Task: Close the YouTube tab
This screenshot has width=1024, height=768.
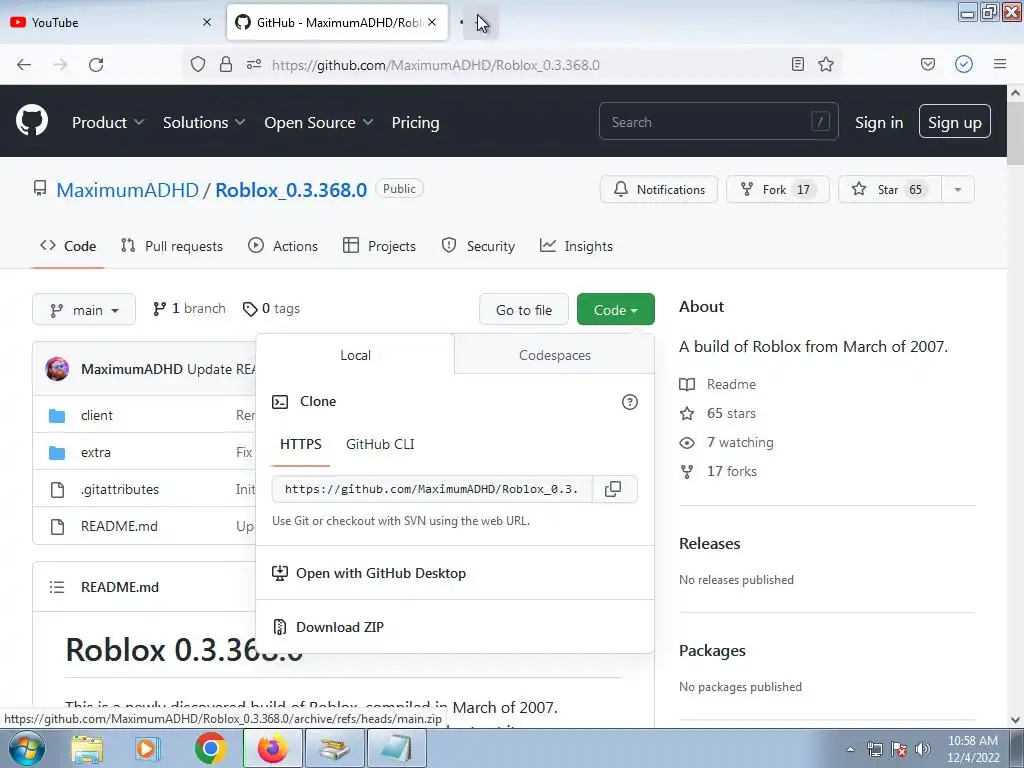Action: (207, 22)
